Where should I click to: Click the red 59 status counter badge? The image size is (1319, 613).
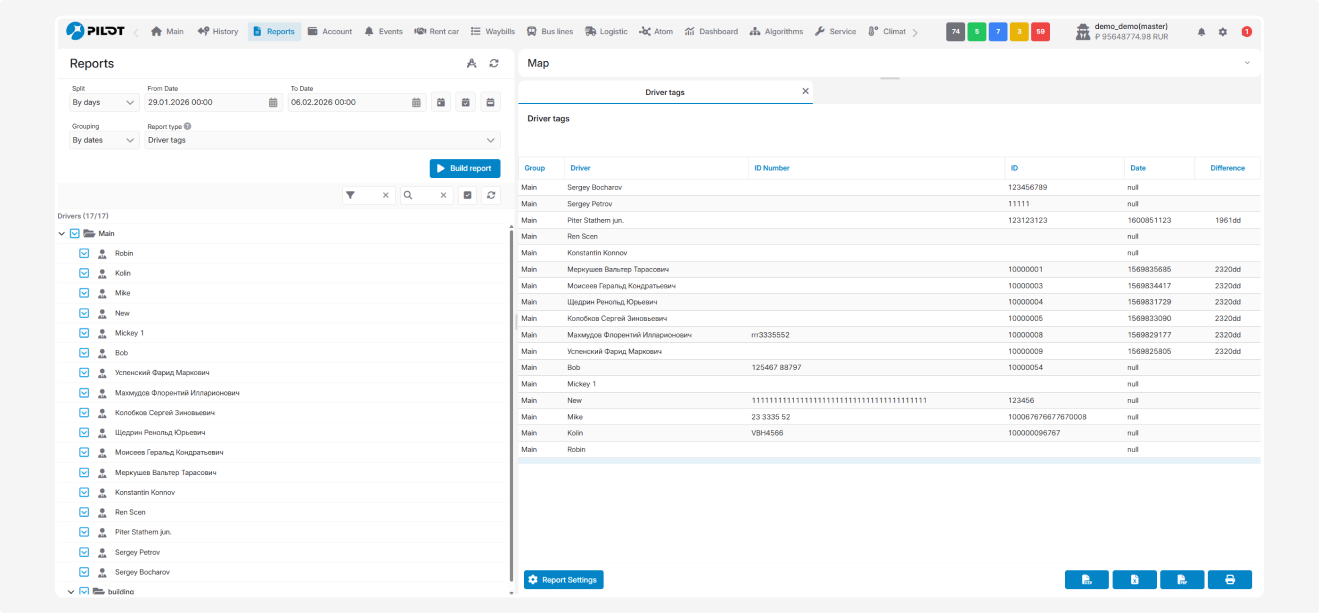1040,32
